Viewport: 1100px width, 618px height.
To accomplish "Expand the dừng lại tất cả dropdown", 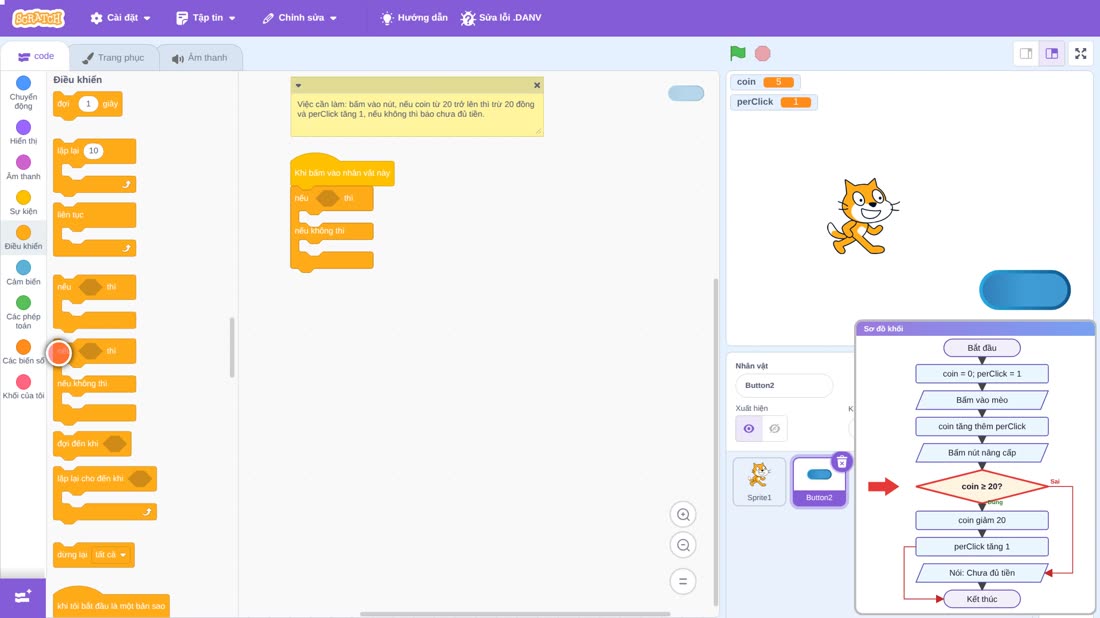I will click(x=111, y=555).
